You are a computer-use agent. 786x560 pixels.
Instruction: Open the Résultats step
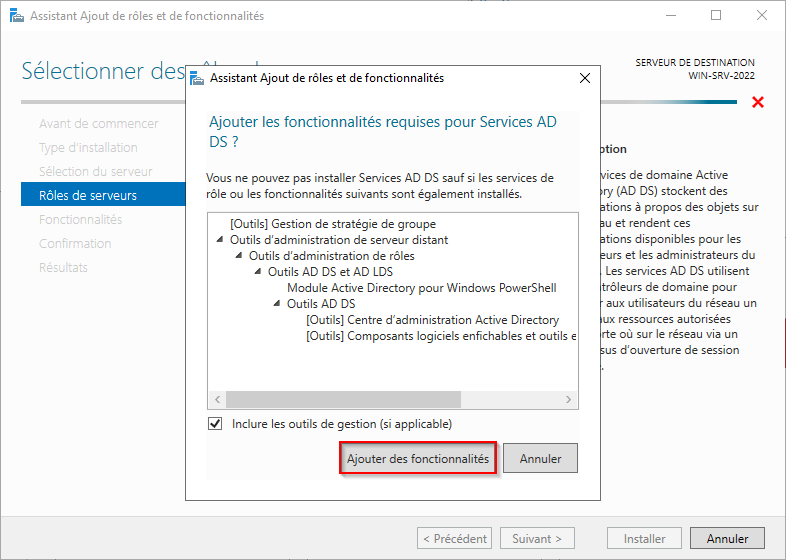[63, 268]
